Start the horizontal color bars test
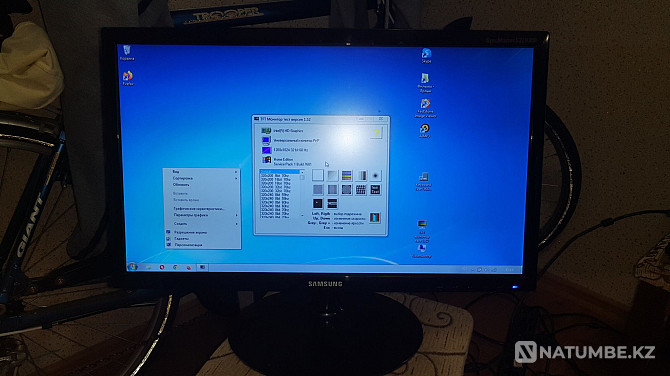The height and width of the screenshot is (376, 670). point(347,175)
